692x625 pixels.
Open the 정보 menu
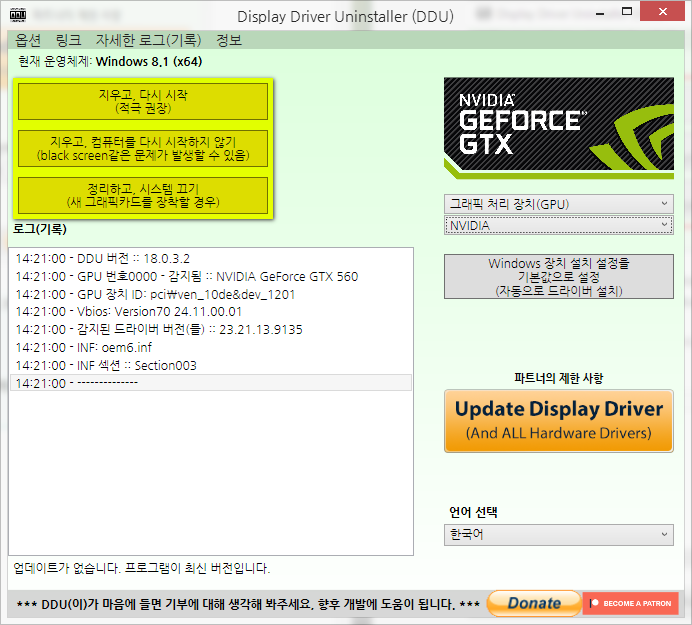229,40
